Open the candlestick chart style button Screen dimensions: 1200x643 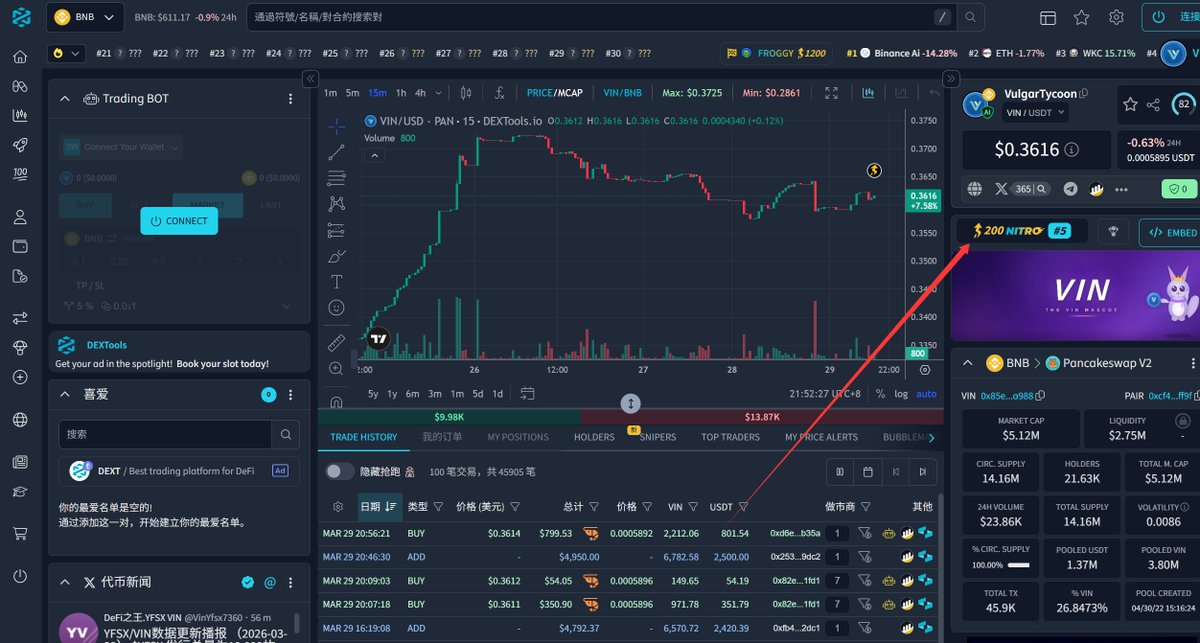[x=465, y=93]
